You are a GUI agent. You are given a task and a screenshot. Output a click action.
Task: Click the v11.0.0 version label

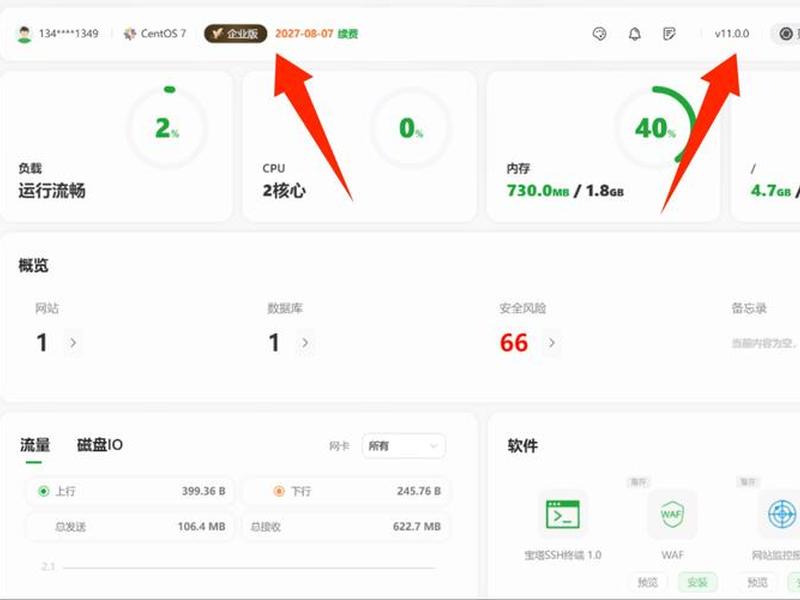[x=732, y=34]
